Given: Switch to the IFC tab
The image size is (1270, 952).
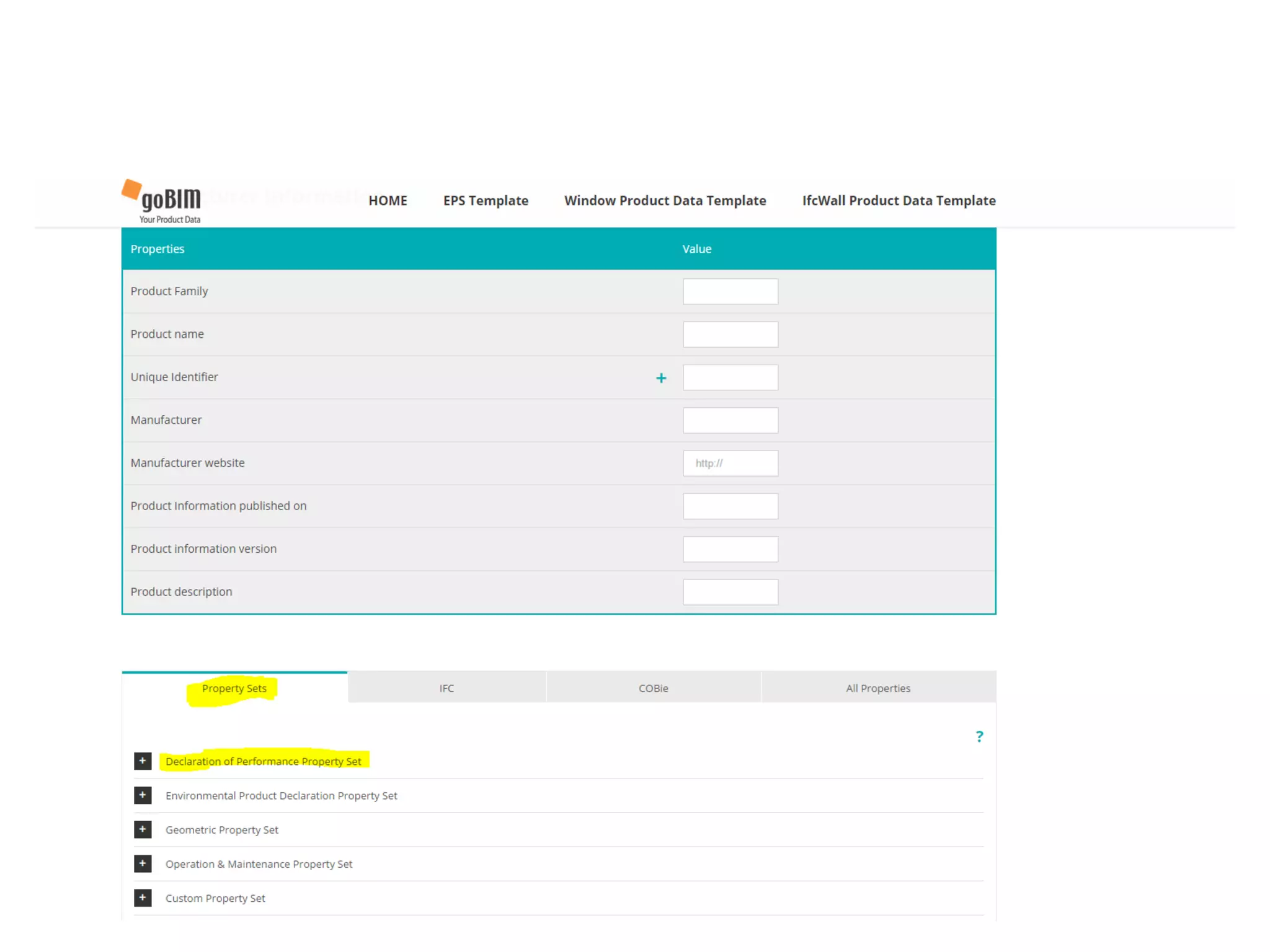Looking at the screenshot, I should pos(446,688).
